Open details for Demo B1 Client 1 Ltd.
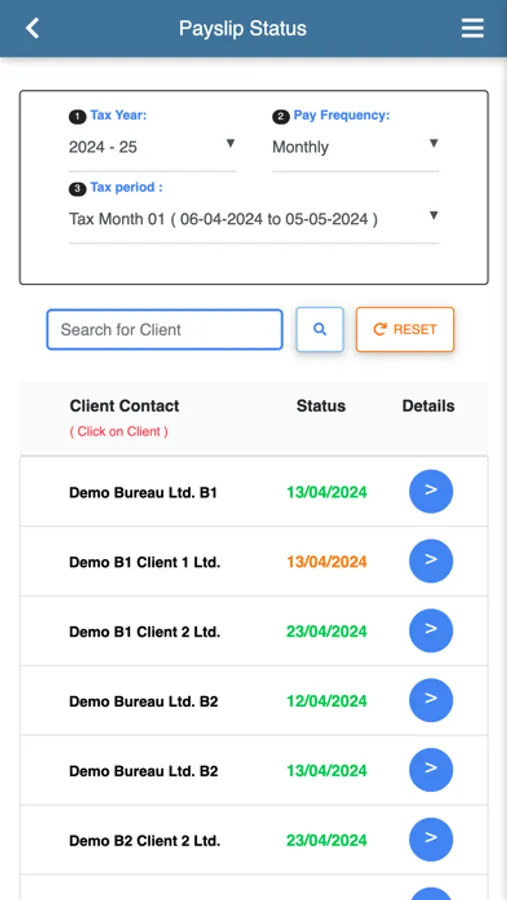Viewport: 507px width, 900px height. (x=431, y=561)
